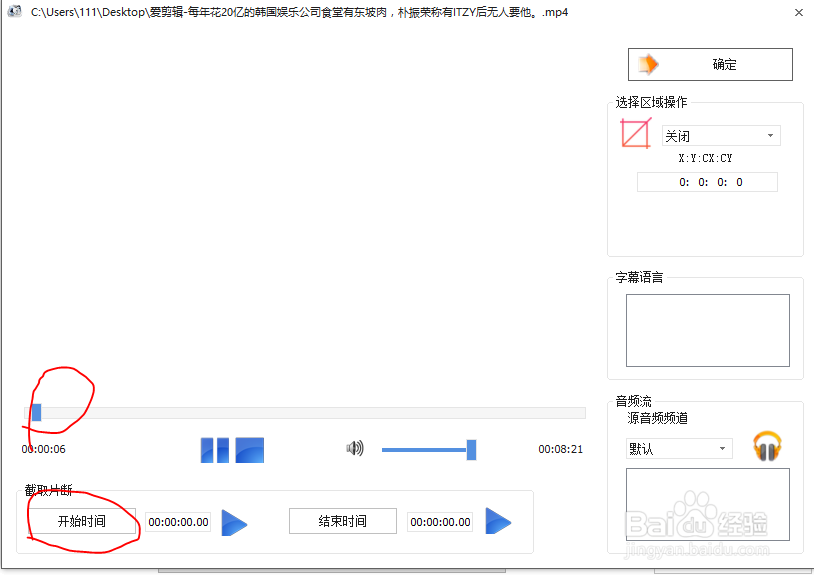Click the headphones audio stream icon
This screenshot has height=578, width=814.
767,447
